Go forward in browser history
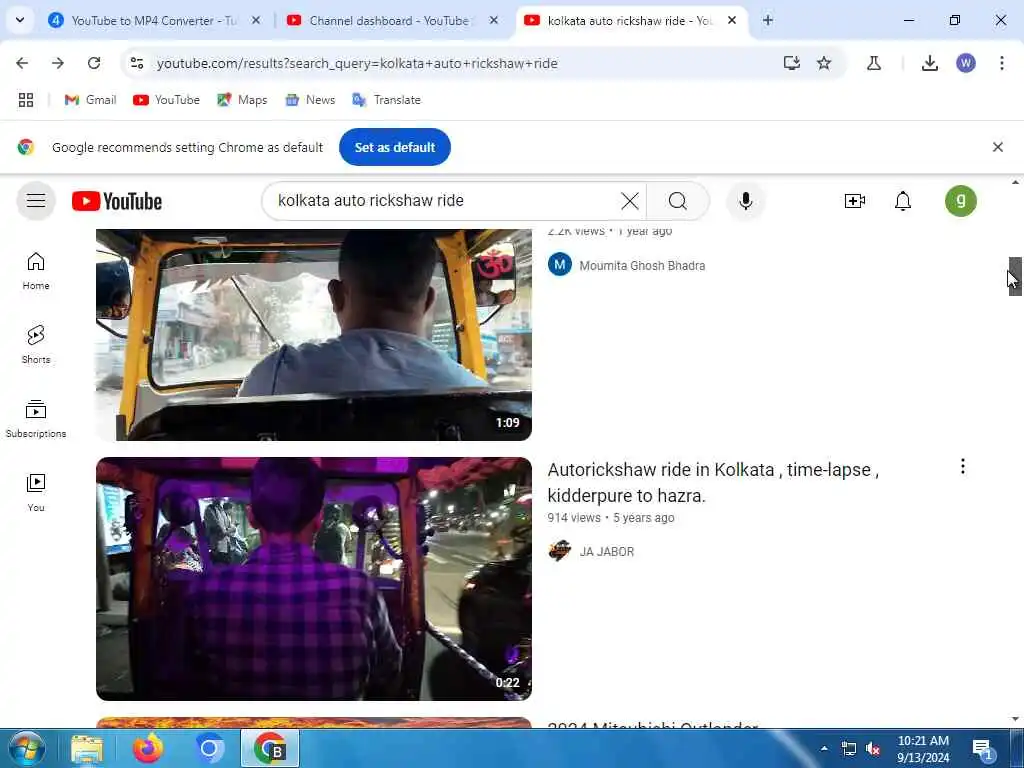Viewport: 1024px width, 768px height. pyautogui.click(x=58, y=63)
